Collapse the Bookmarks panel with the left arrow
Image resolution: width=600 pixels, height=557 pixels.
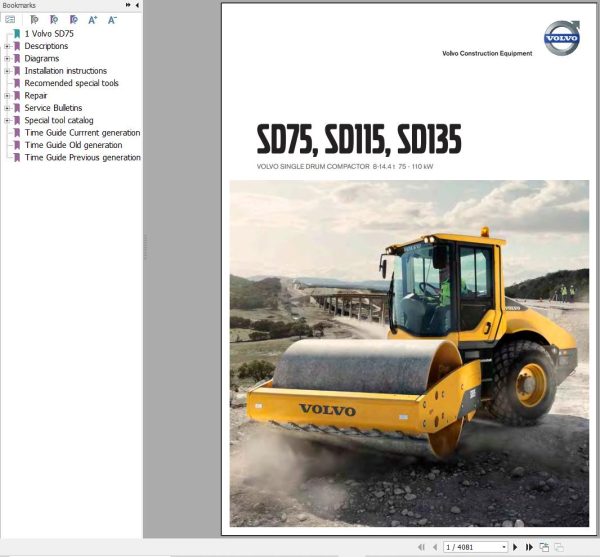pos(137,5)
